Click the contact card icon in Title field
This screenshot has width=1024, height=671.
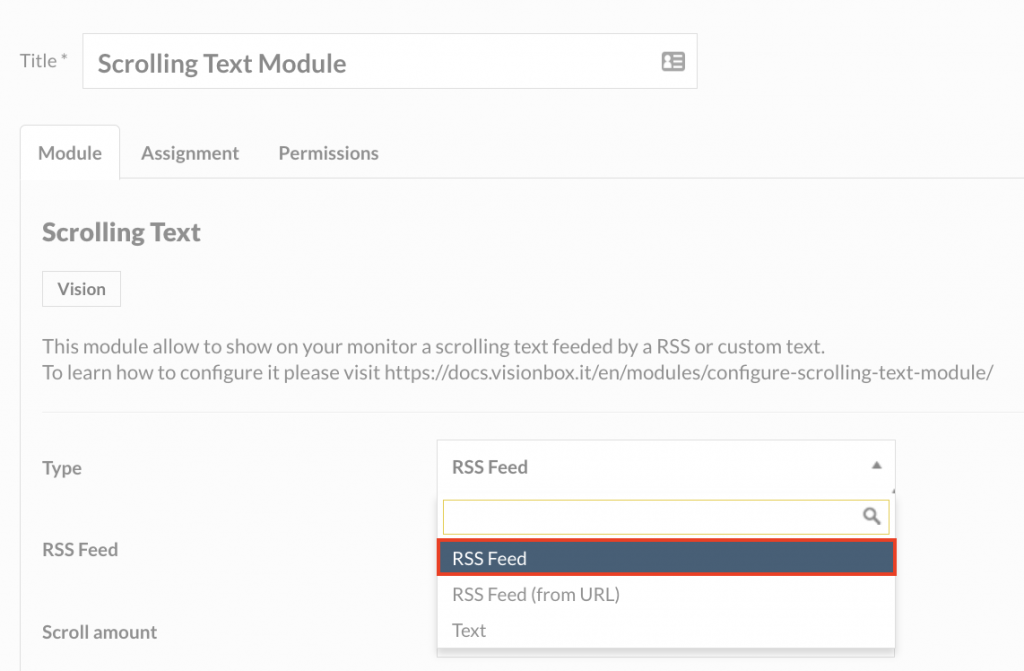(x=673, y=61)
